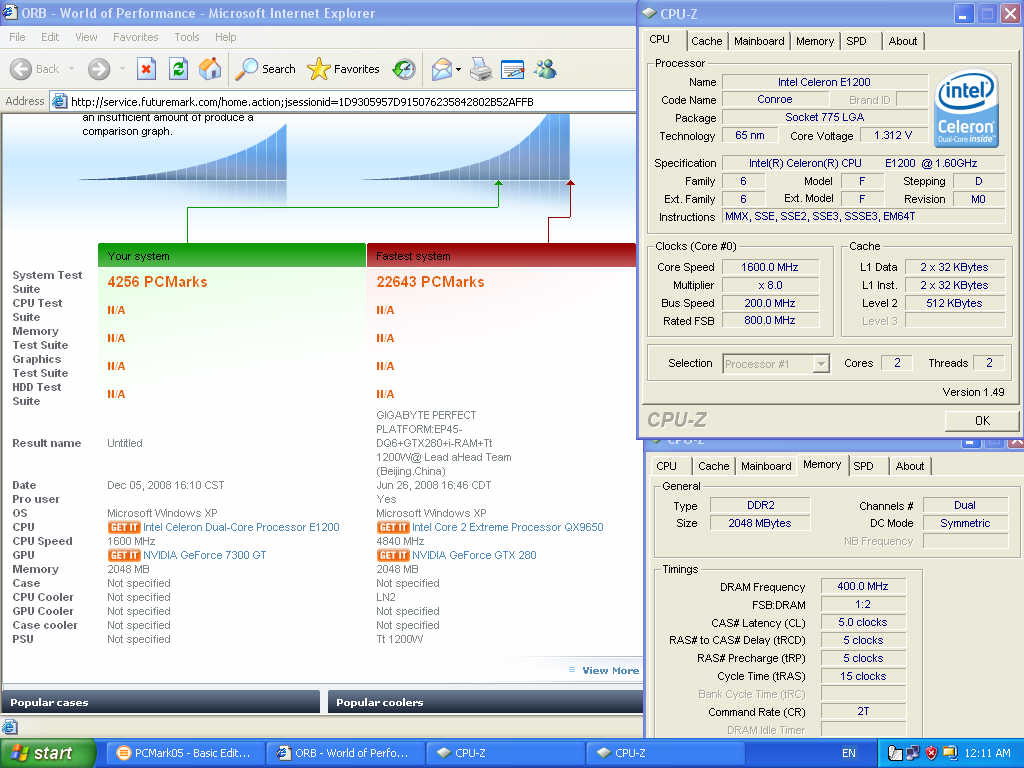Open the Processor #1 selection dropdown

pos(821,364)
